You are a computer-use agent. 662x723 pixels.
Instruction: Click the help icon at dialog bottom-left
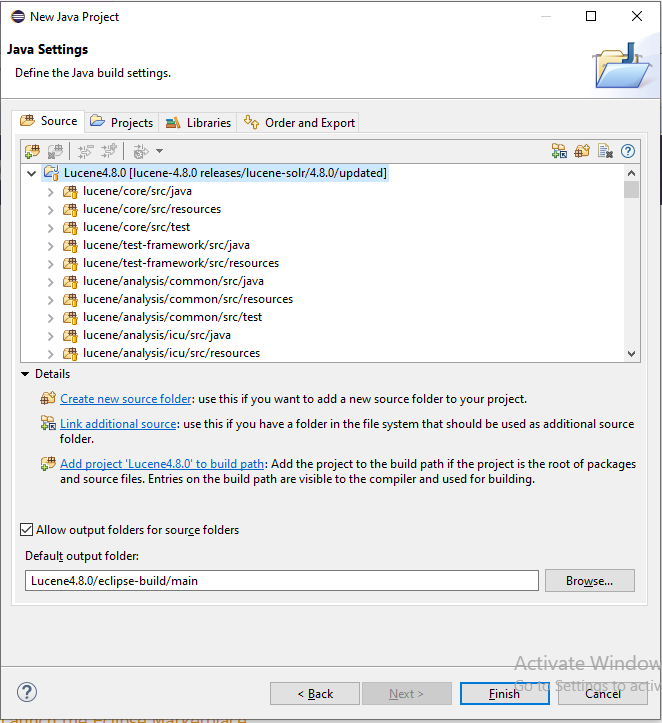(x=27, y=692)
